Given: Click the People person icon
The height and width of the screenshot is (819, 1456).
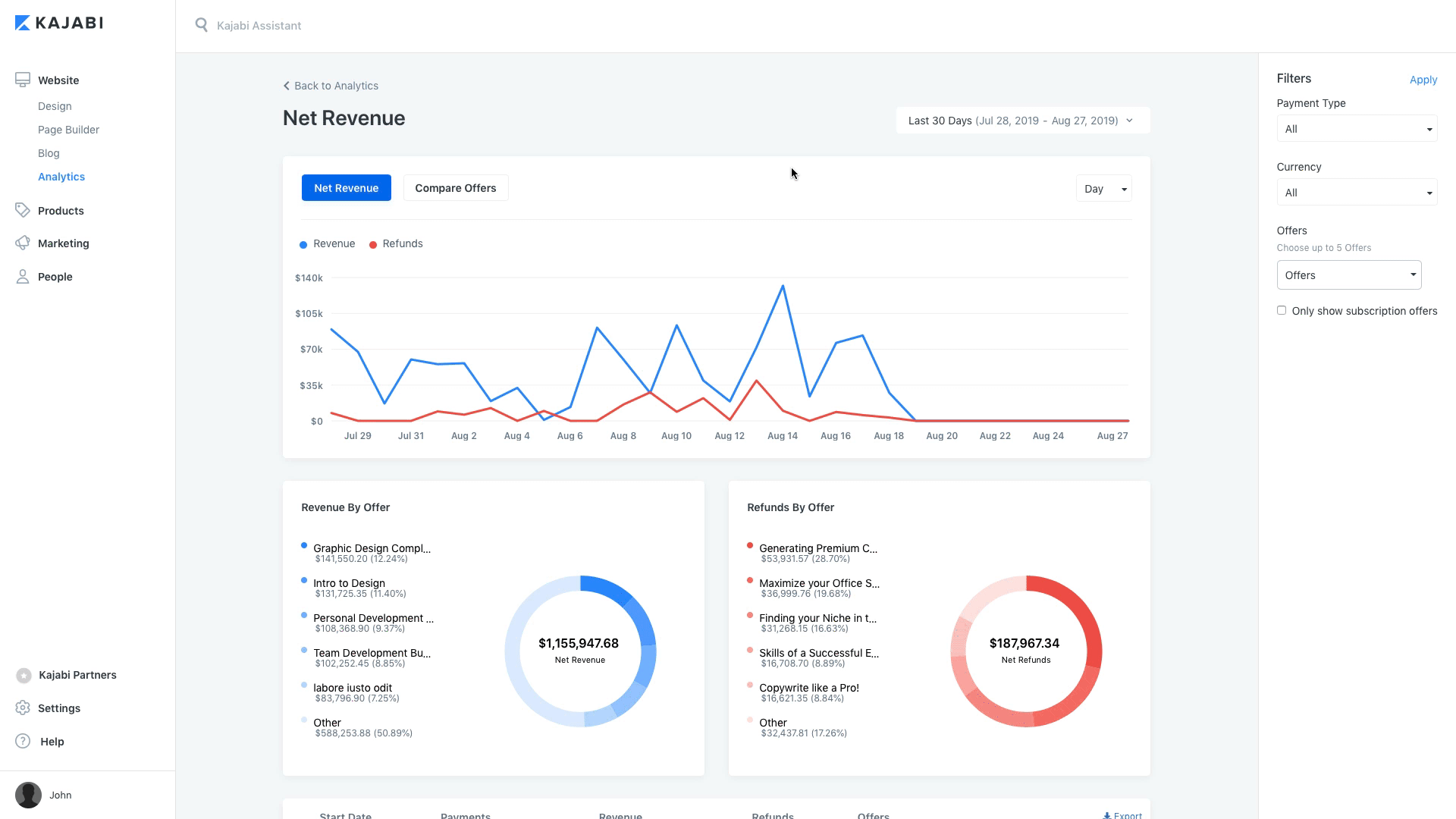Looking at the screenshot, I should point(23,277).
